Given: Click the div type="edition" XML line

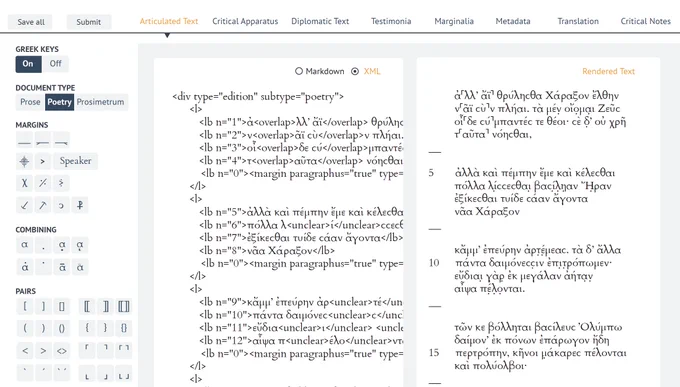Looking at the screenshot, I should tap(258, 96).
